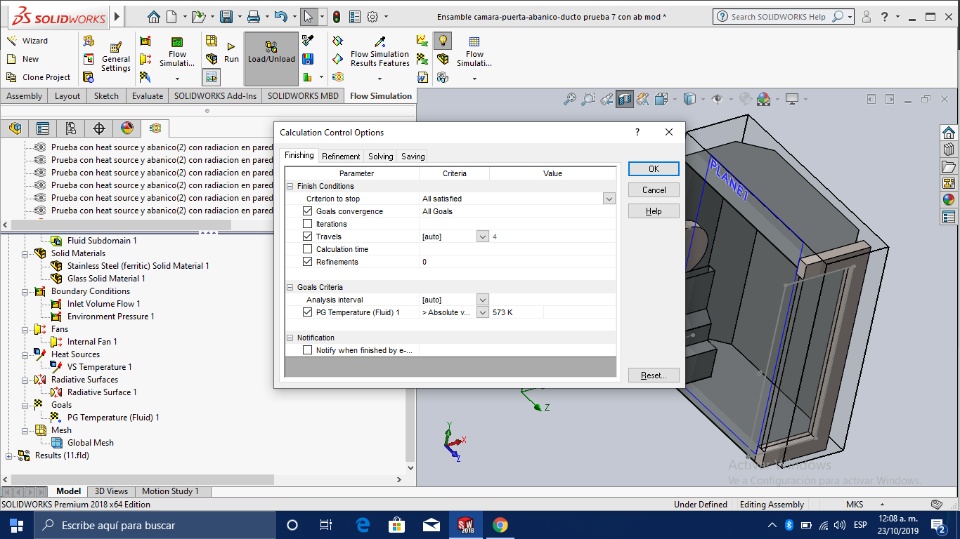960x539 pixels.
Task: Open Microsoft Edge from taskbar
Action: [362, 525]
